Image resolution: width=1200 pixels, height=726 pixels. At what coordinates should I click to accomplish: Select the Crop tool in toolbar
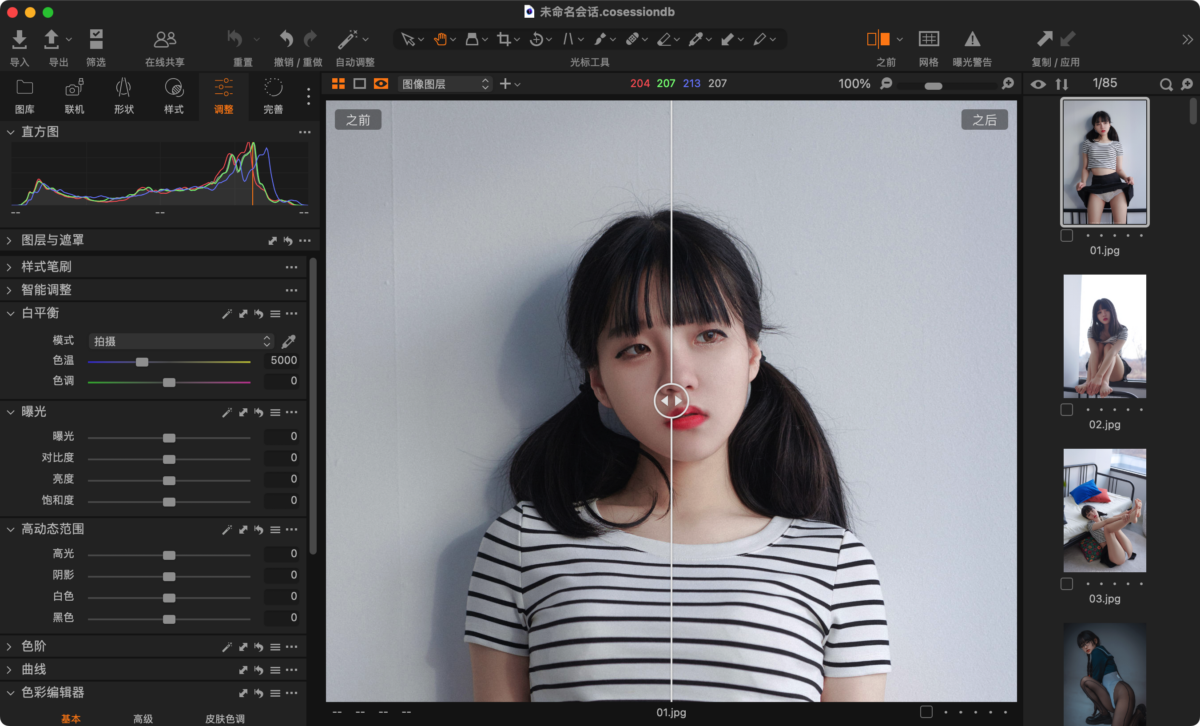(503, 39)
